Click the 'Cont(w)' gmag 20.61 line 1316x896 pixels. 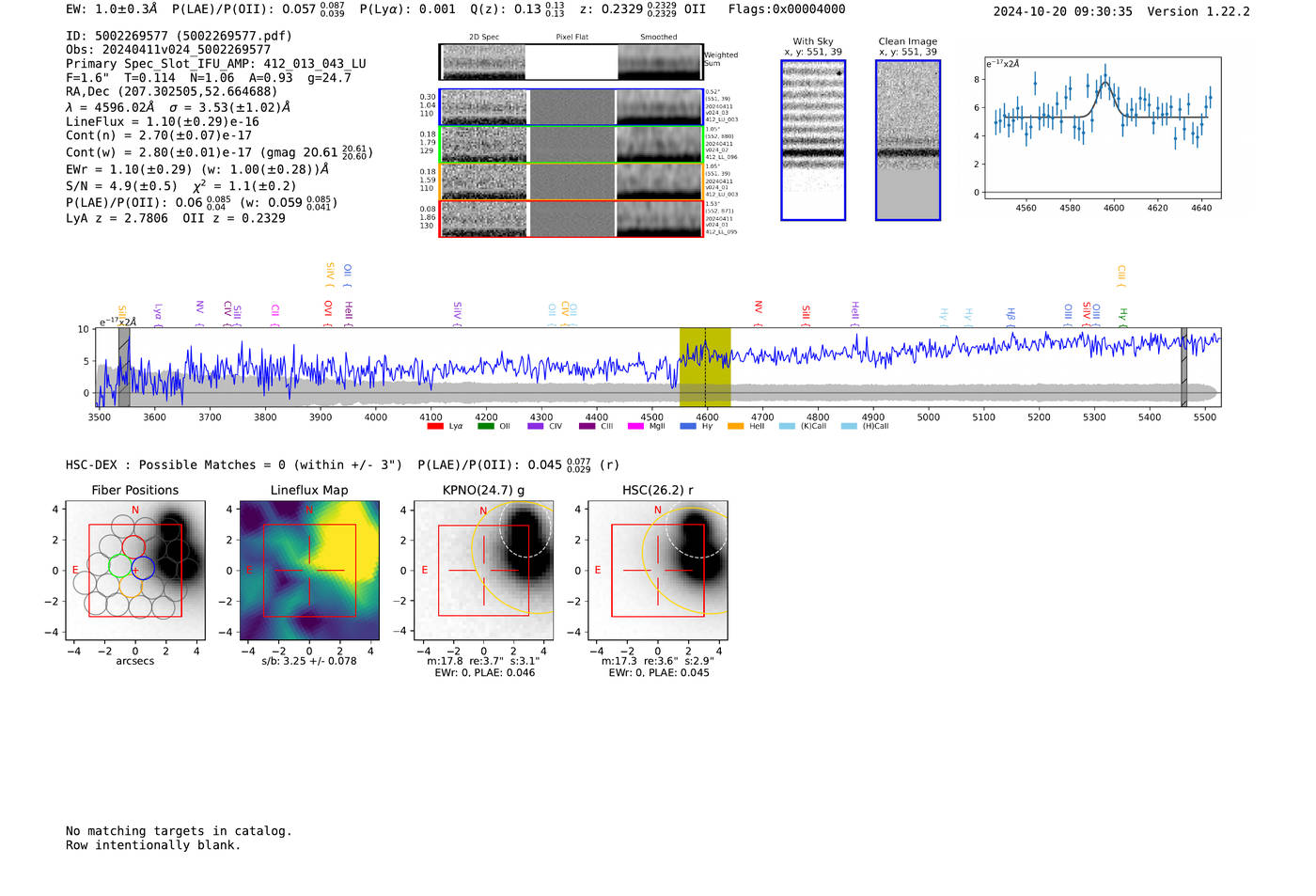220,151
